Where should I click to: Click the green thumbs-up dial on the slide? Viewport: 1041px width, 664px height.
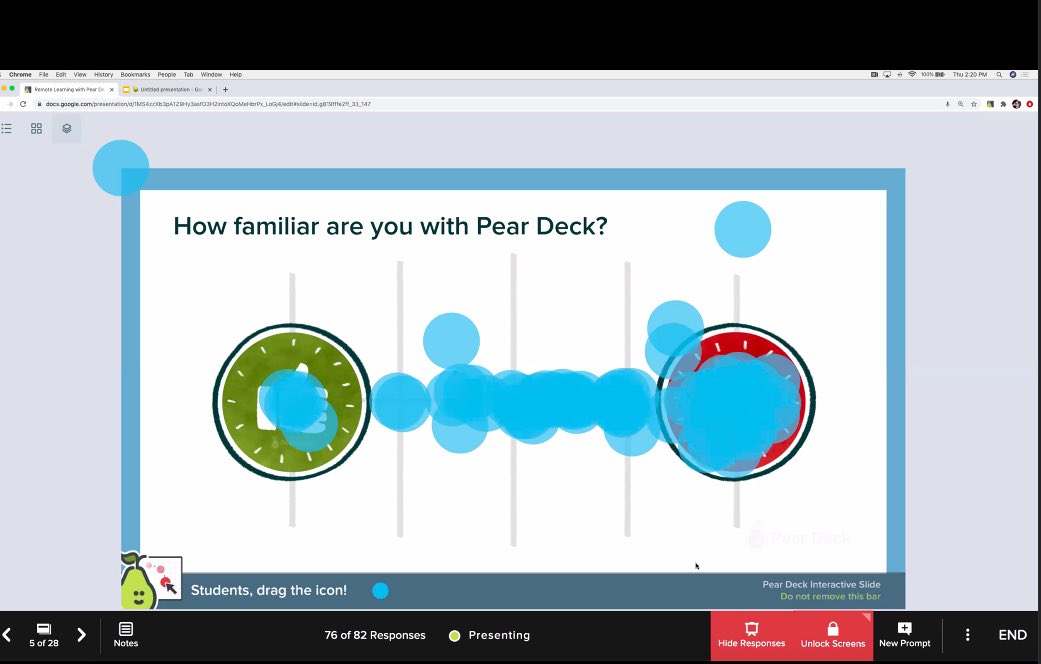click(292, 402)
